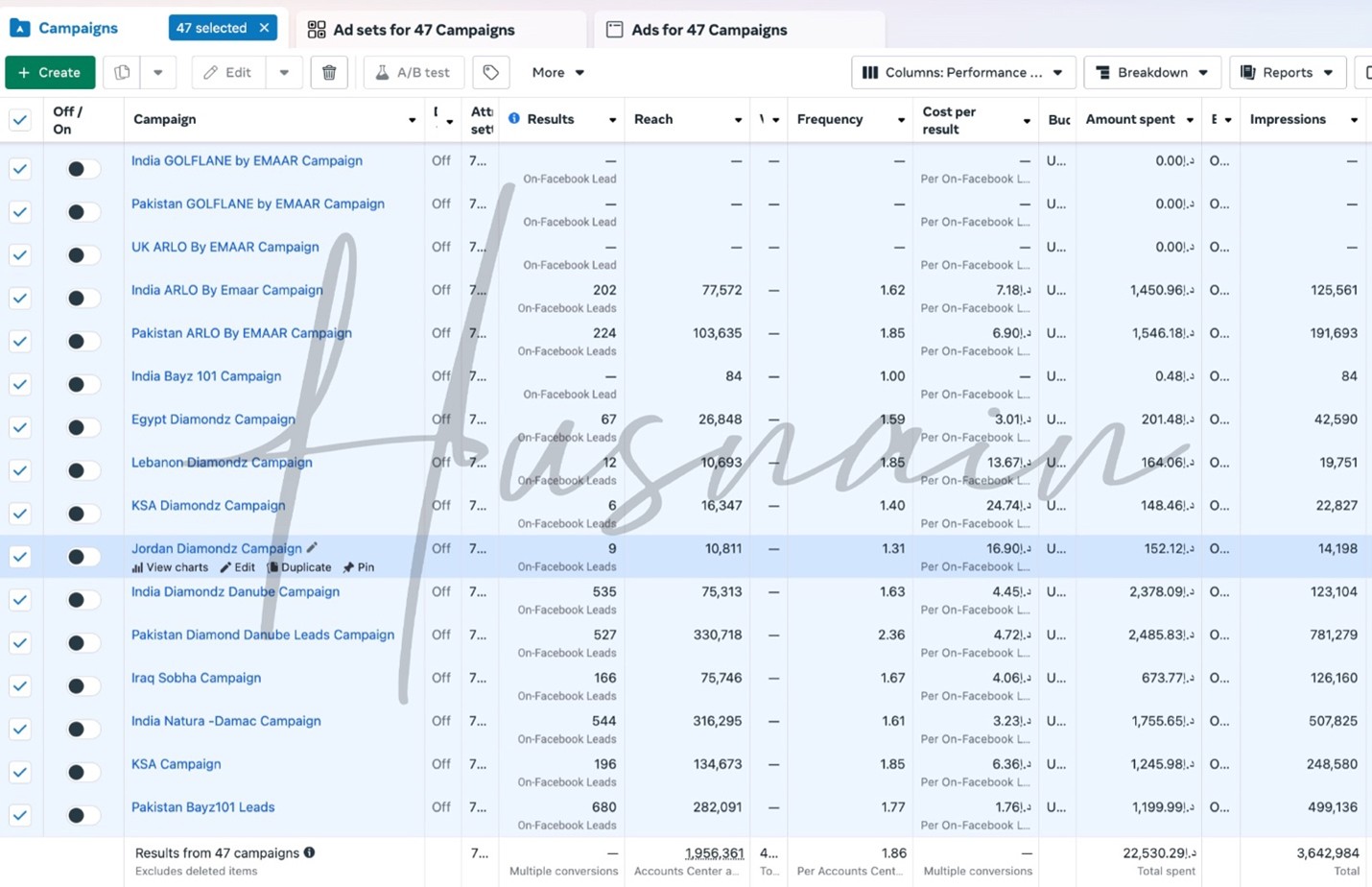
Task: Switch to Ads for 47 Campaigns tab
Action: 708,30
